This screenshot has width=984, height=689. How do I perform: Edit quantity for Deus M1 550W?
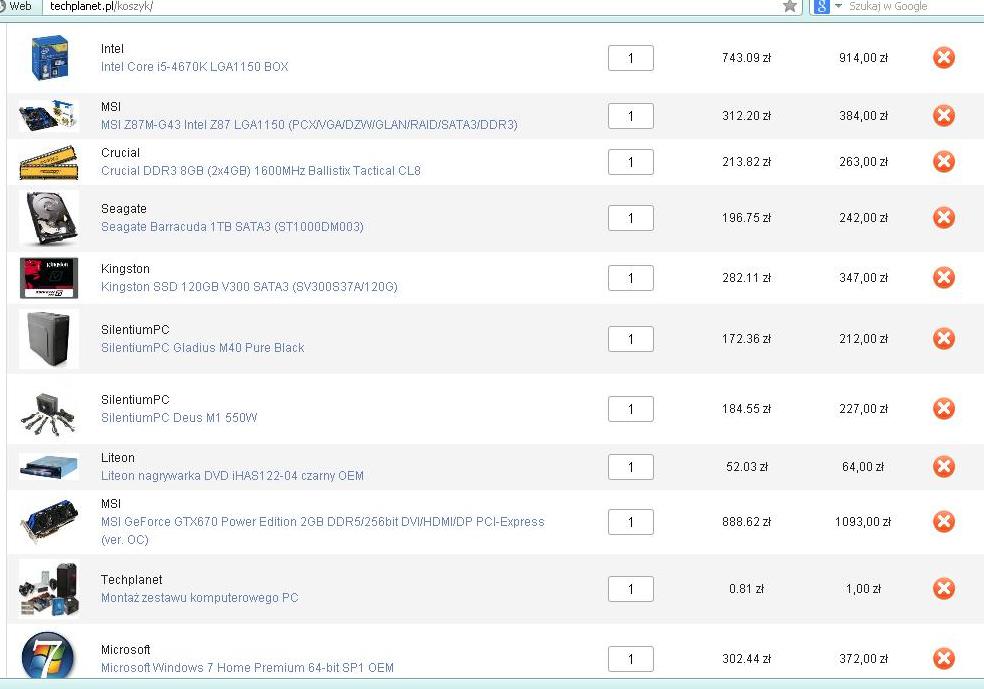pos(631,409)
